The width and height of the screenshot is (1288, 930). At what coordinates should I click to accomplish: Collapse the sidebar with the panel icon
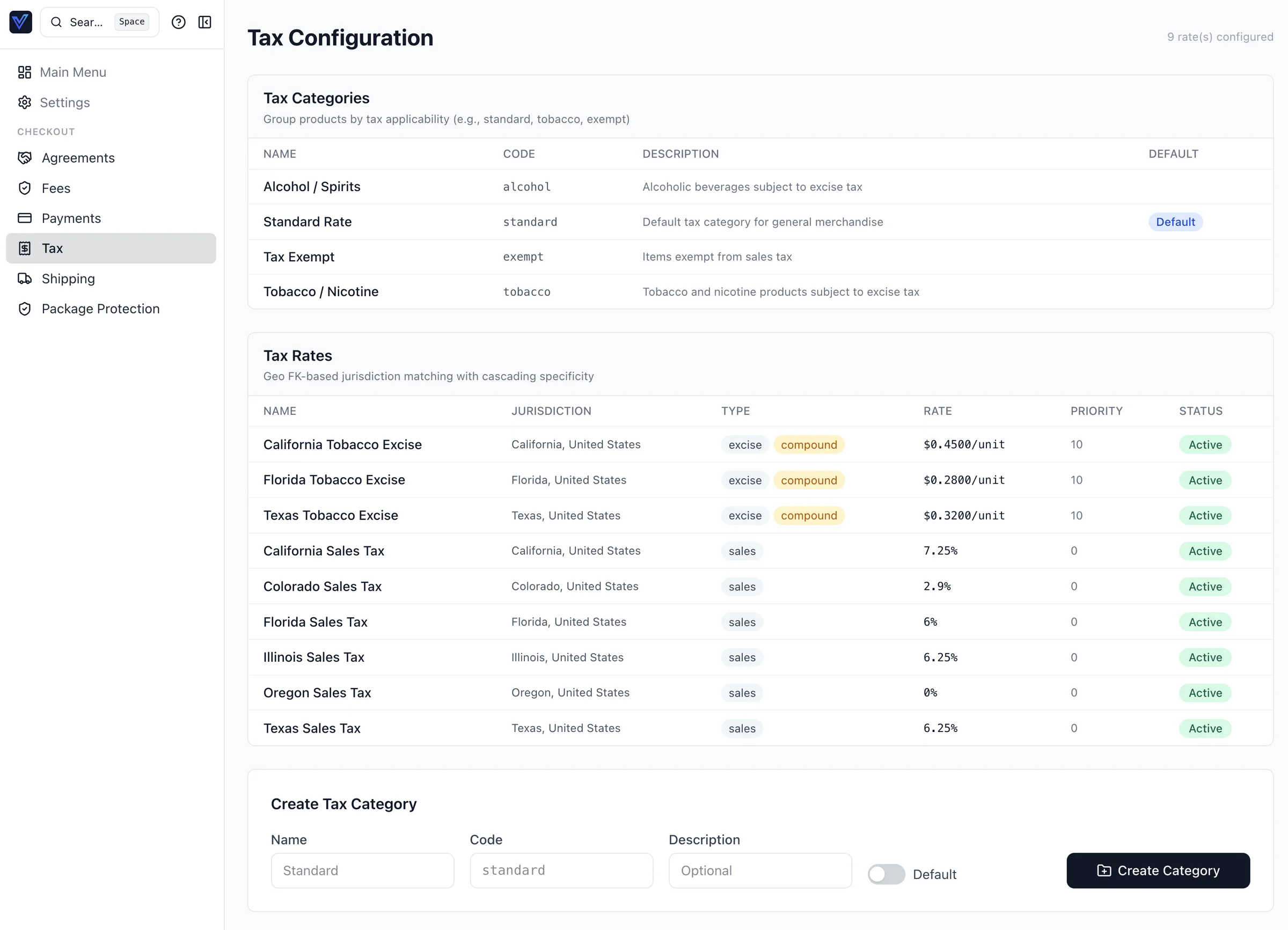[205, 22]
